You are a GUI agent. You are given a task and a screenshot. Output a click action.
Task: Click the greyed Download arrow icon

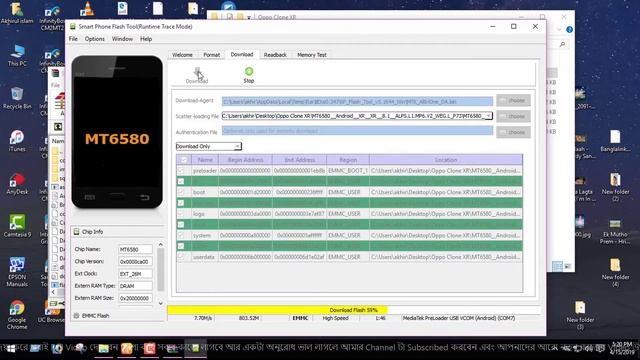coord(198,72)
